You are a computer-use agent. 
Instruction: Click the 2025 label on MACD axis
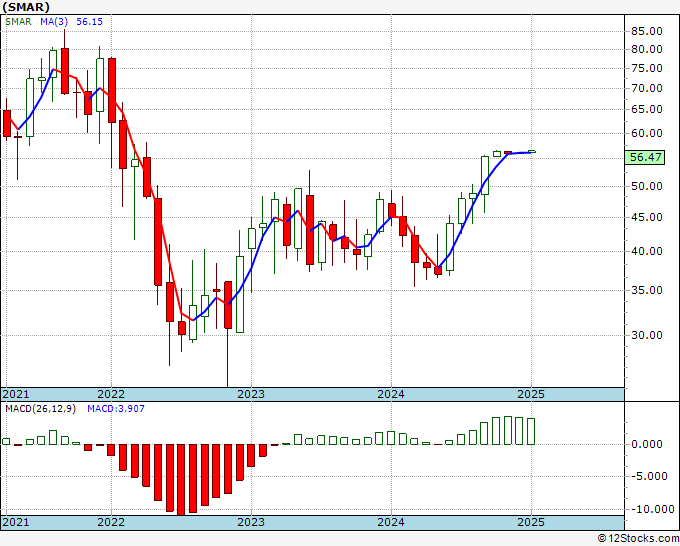click(x=531, y=522)
